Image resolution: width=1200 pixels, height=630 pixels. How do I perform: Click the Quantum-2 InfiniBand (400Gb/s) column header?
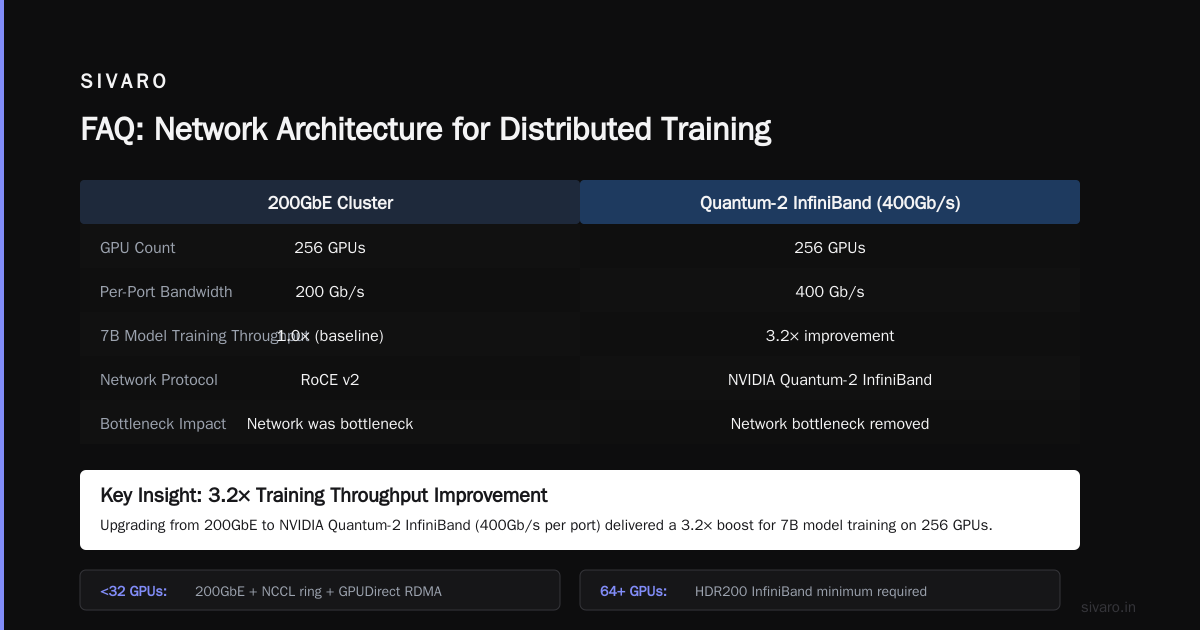[x=830, y=203]
